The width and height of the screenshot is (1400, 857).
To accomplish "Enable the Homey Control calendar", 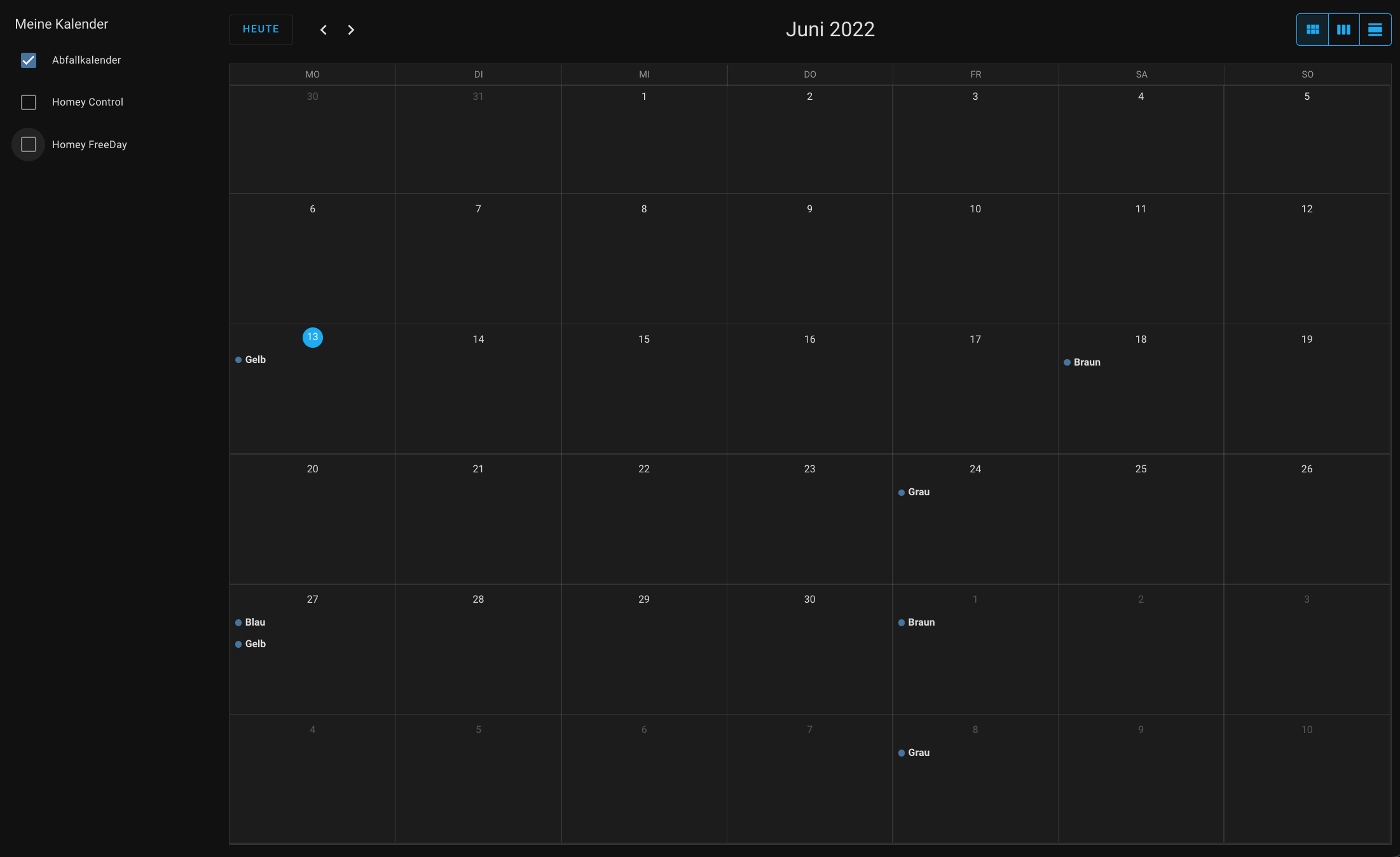I will [29, 102].
